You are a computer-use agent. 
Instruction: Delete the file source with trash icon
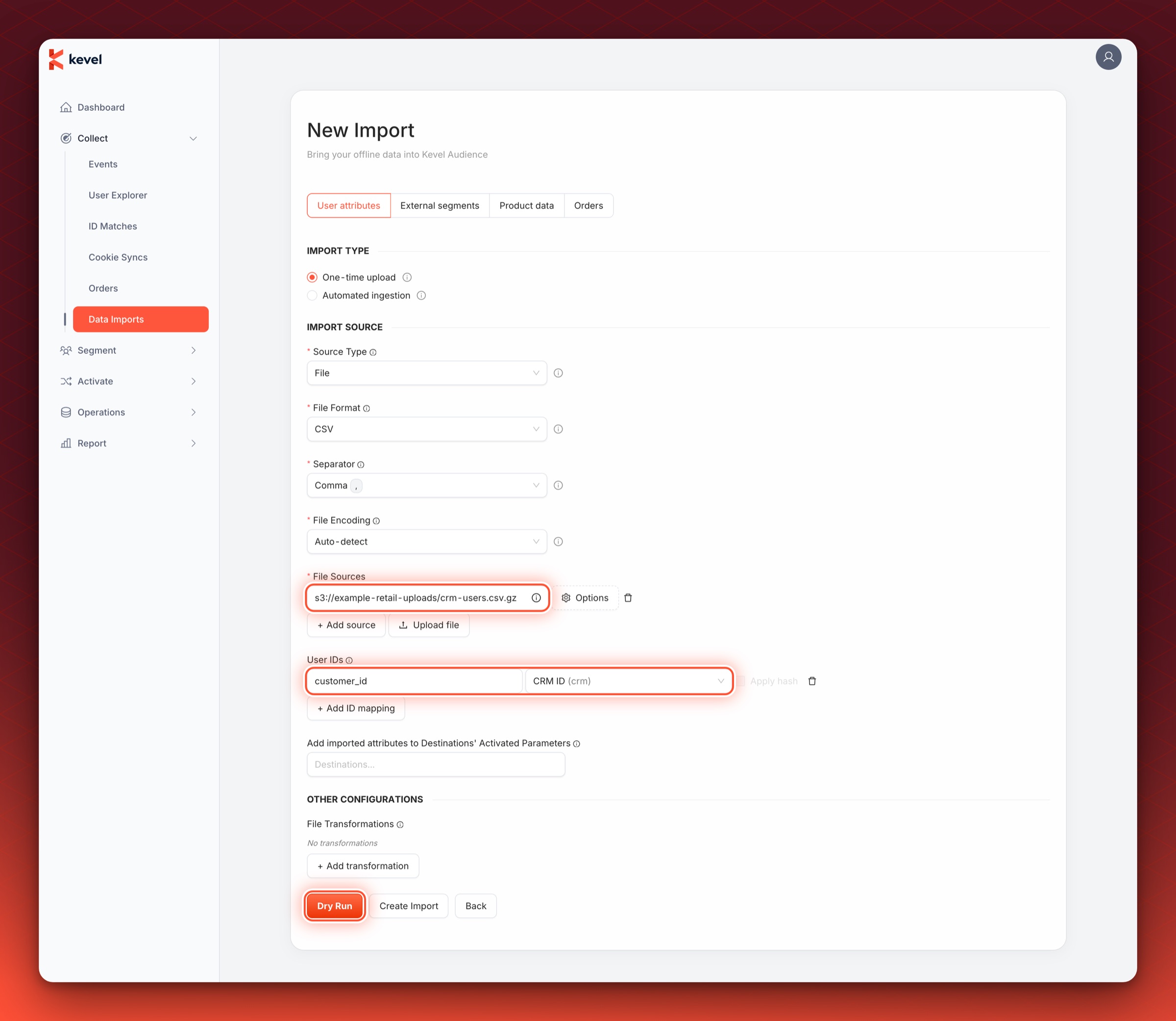(628, 598)
